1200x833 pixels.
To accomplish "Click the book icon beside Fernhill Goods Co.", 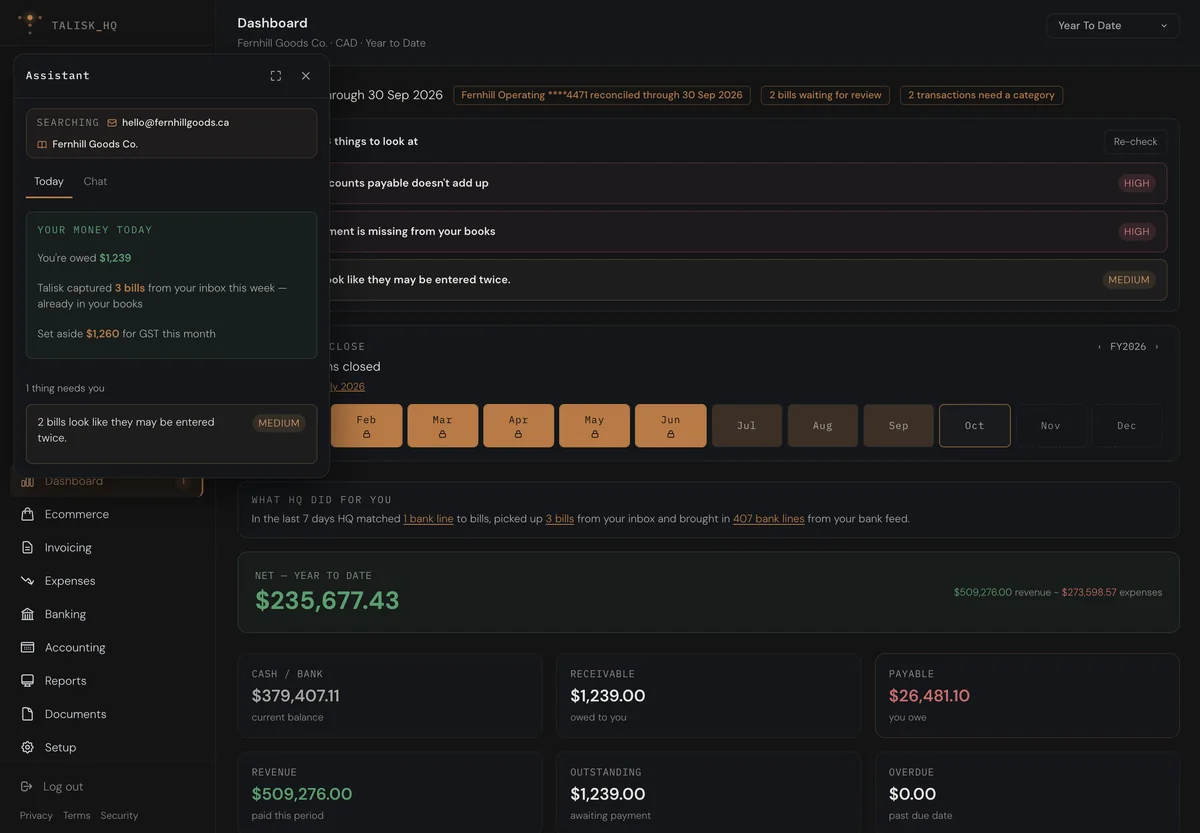I will 42,145.
